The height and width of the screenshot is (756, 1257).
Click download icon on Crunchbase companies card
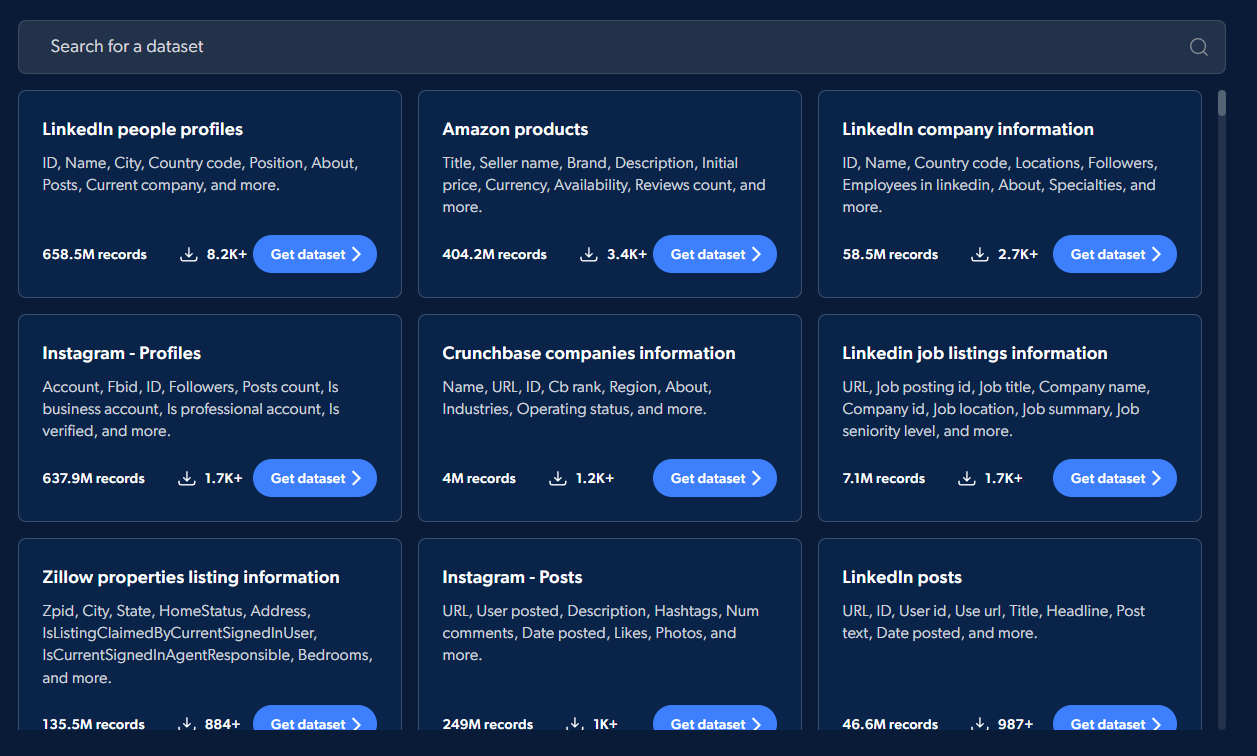pyautogui.click(x=558, y=478)
